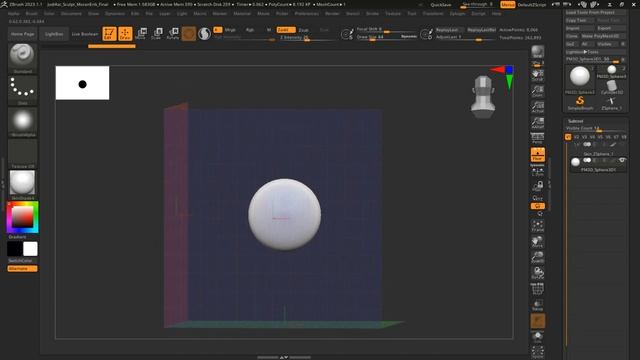Image resolution: width=640 pixels, height=360 pixels.
Task: Click the Actual size icon
Action: 538,107
